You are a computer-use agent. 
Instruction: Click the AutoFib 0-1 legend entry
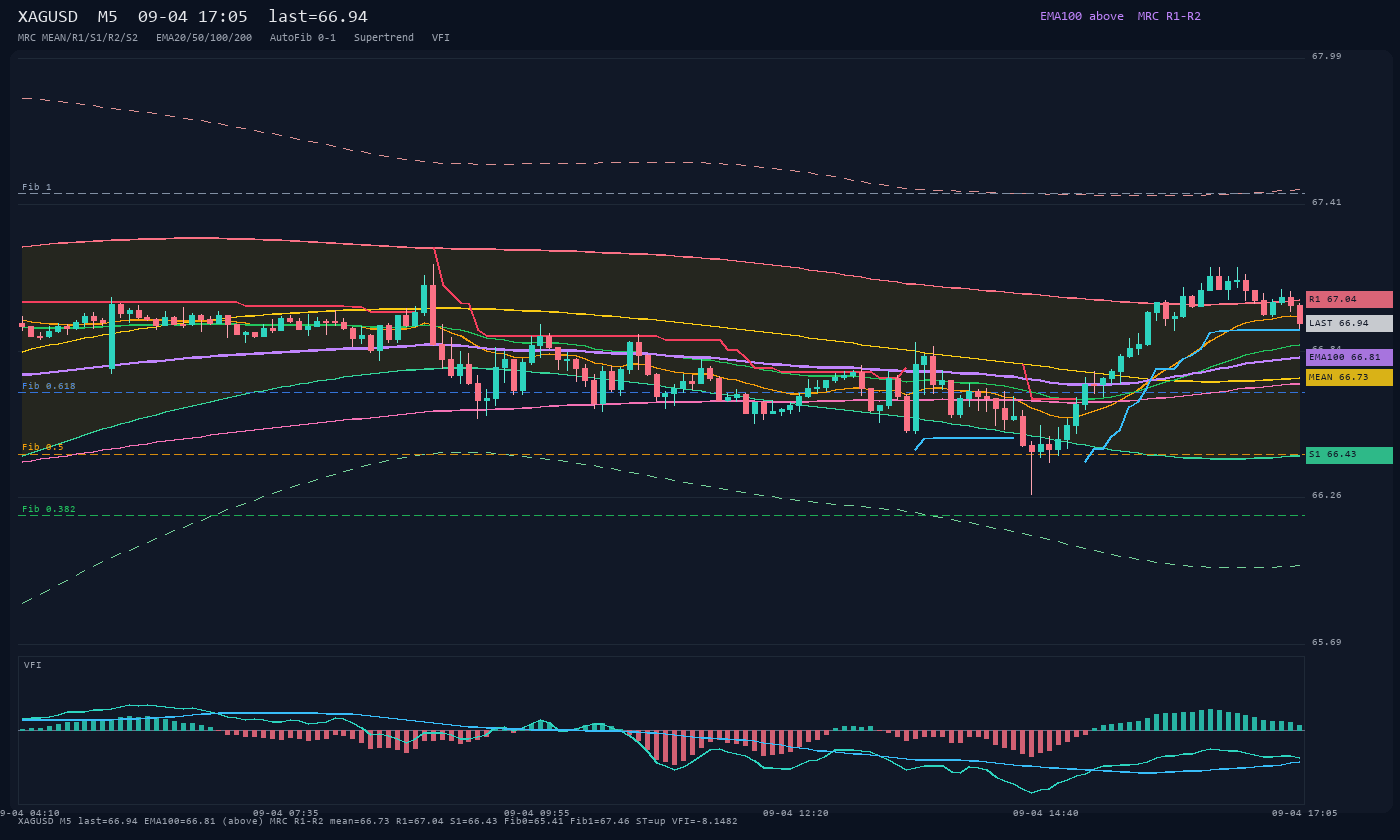(x=303, y=38)
